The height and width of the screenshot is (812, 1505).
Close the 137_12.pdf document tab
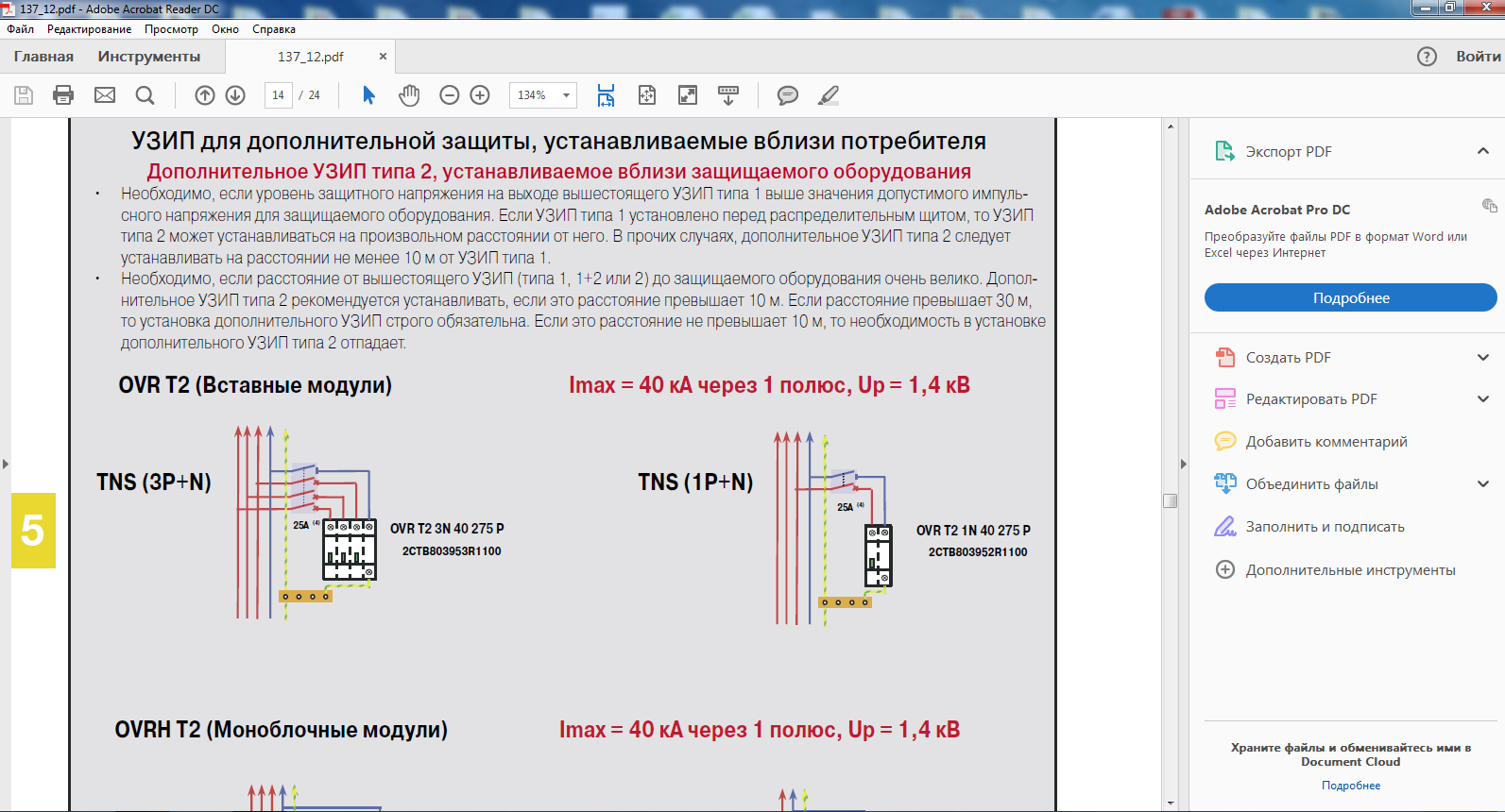pyautogui.click(x=383, y=57)
